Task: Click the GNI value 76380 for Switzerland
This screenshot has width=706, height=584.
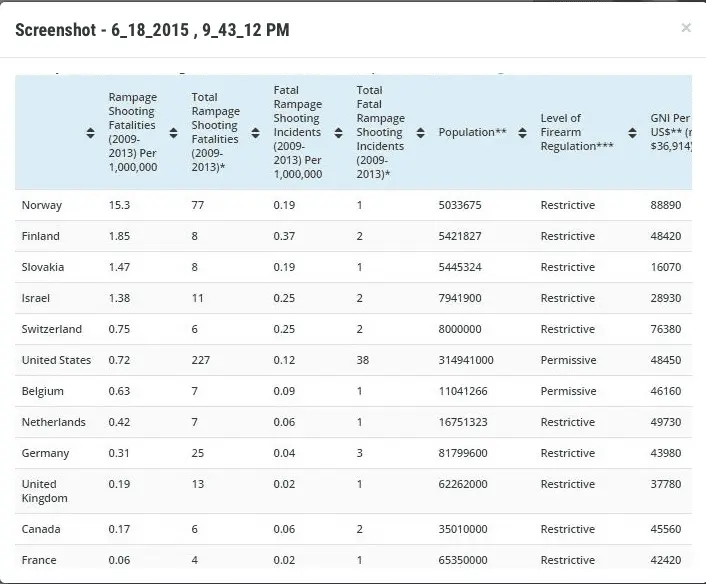Action: 665,329
